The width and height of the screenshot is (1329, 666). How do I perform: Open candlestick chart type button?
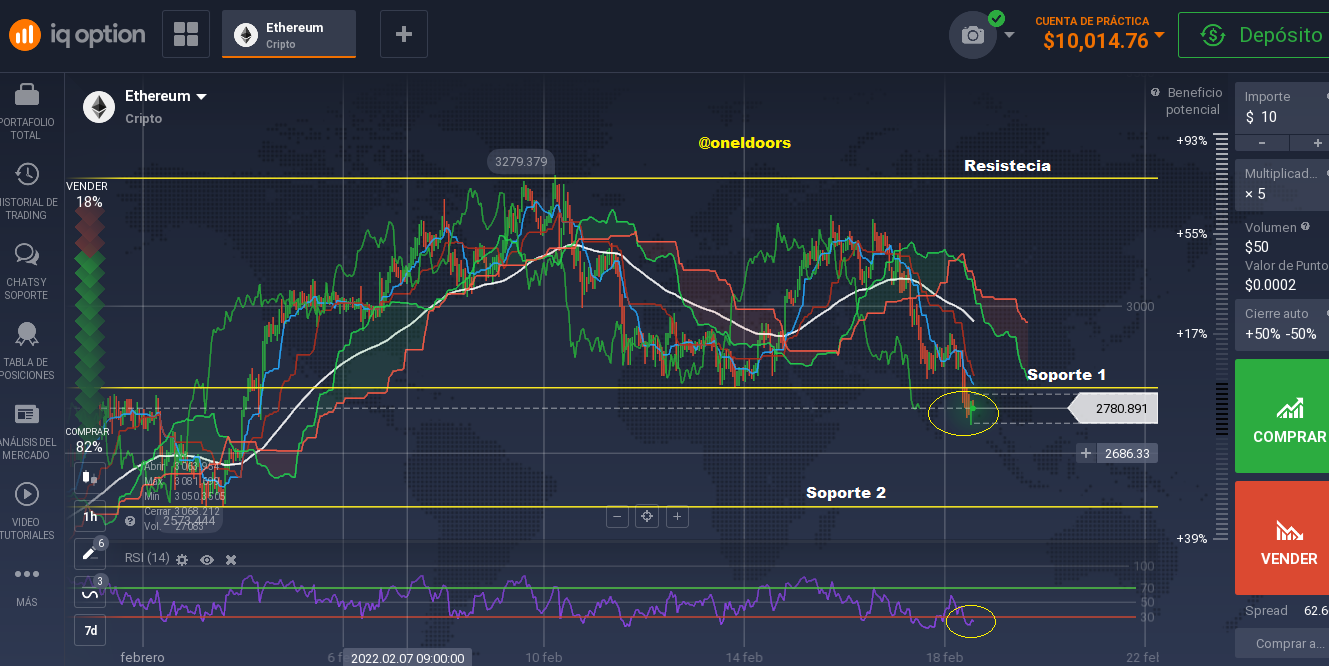click(90, 478)
